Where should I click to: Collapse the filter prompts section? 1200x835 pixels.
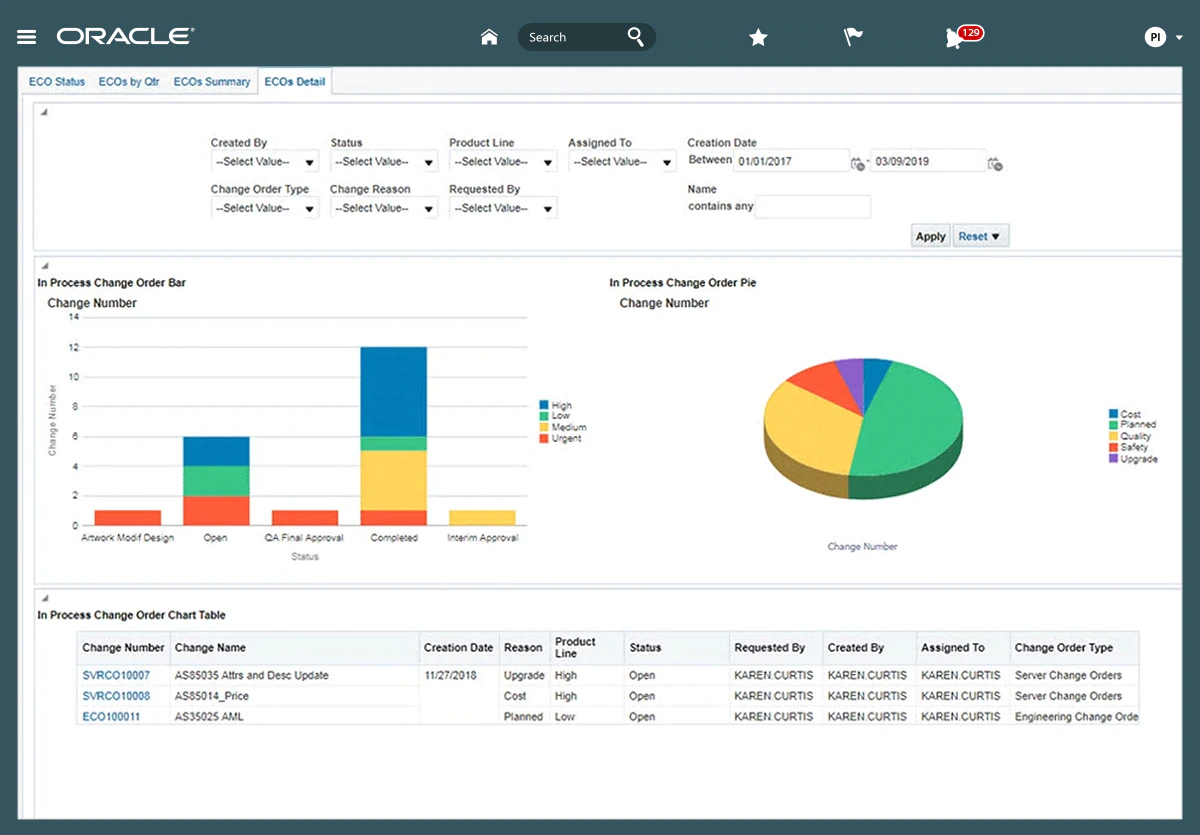coord(44,111)
